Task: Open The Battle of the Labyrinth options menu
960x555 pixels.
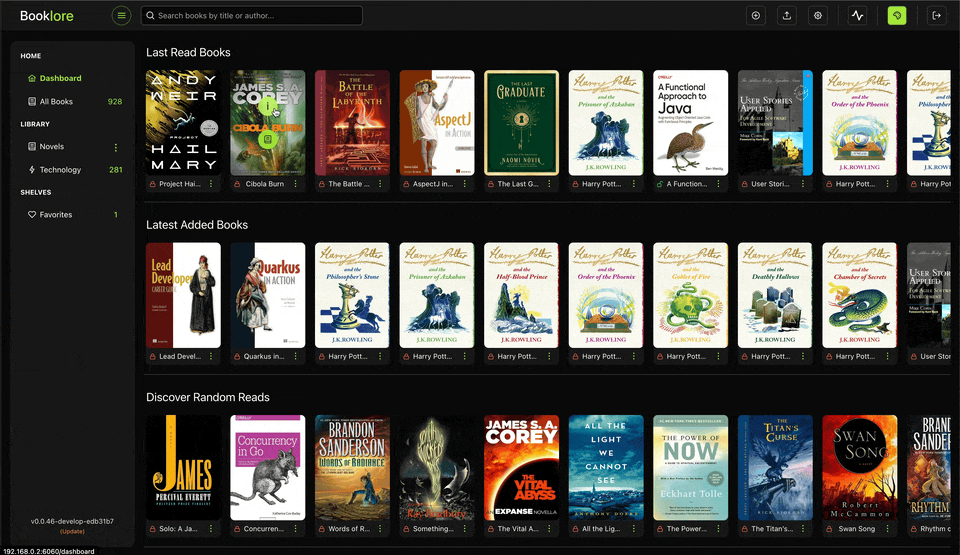Action: [x=380, y=184]
